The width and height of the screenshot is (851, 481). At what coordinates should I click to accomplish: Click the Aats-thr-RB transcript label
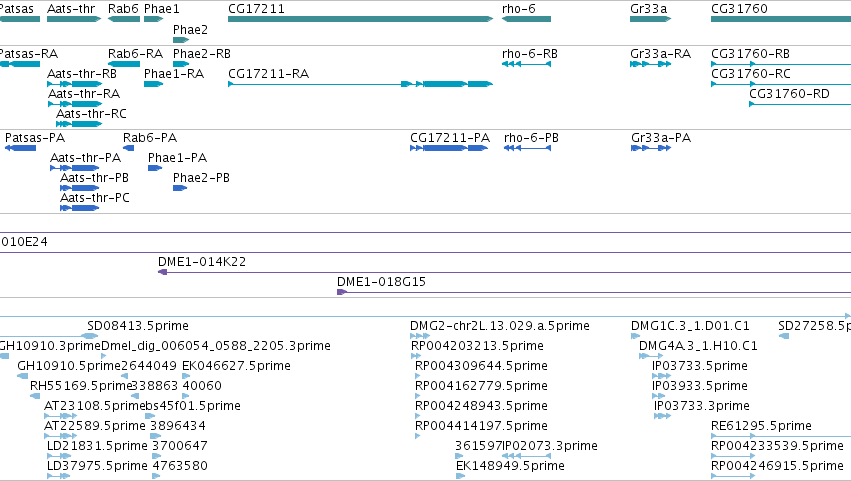tap(82, 73)
